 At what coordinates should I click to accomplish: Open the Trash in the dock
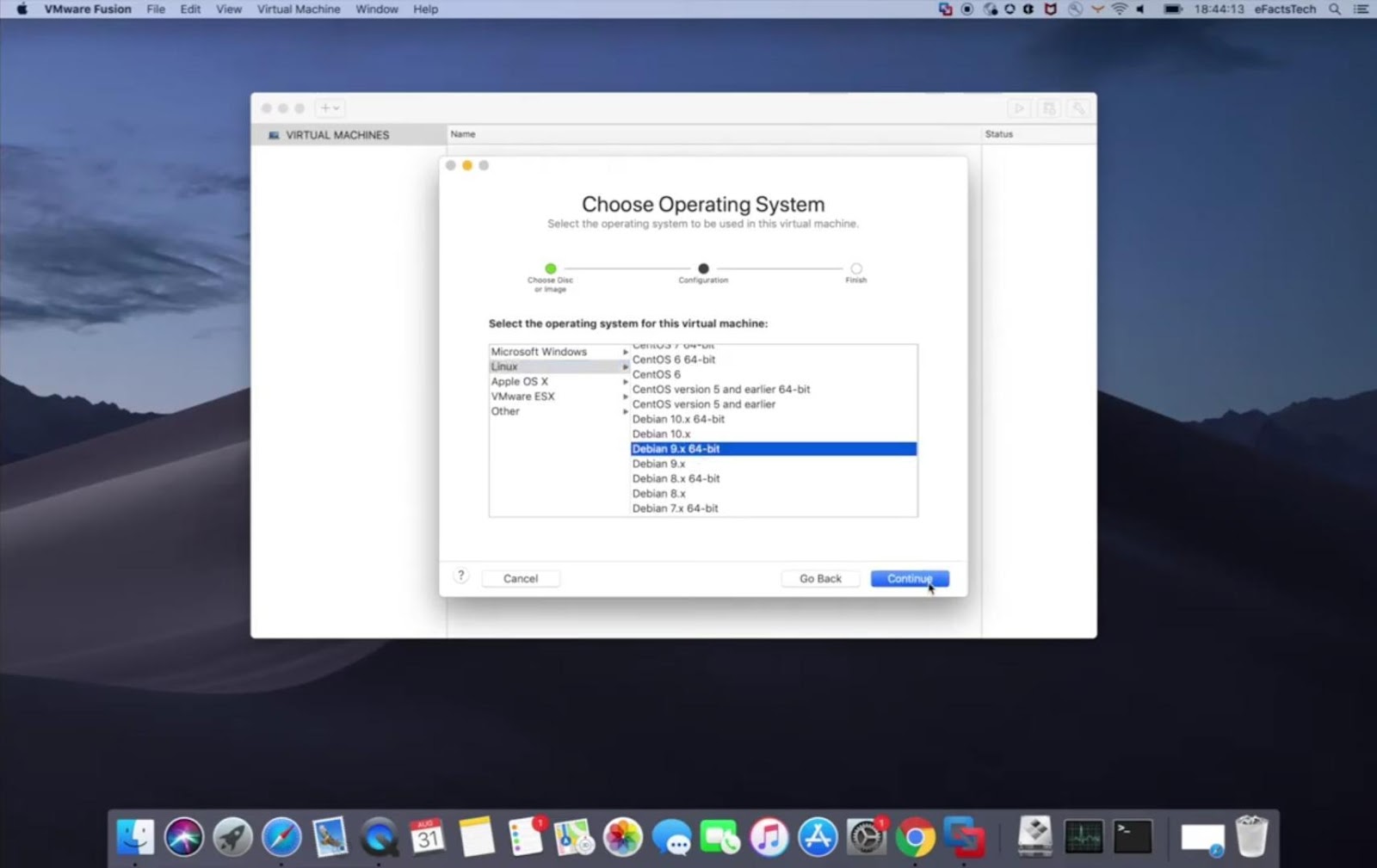(1251, 836)
